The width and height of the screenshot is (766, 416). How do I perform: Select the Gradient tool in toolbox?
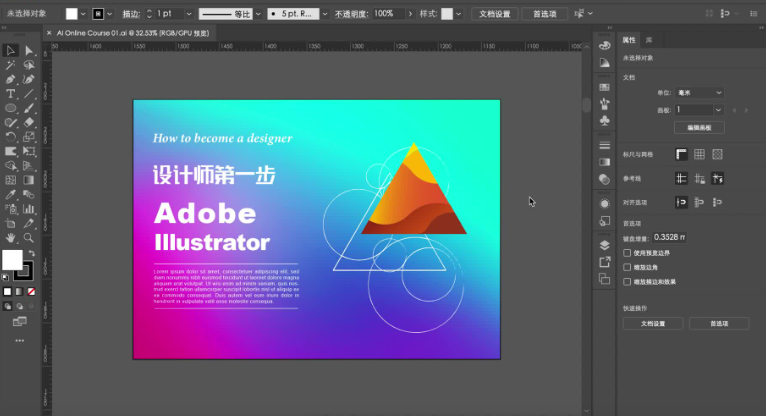click(29, 180)
